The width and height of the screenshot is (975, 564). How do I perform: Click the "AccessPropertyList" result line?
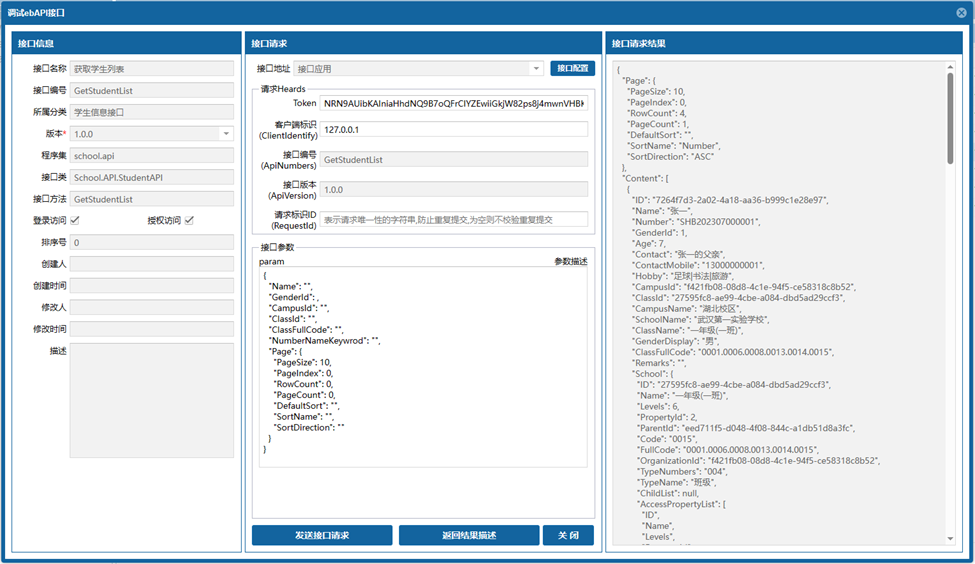pyautogui.click(x=681, y=504)
